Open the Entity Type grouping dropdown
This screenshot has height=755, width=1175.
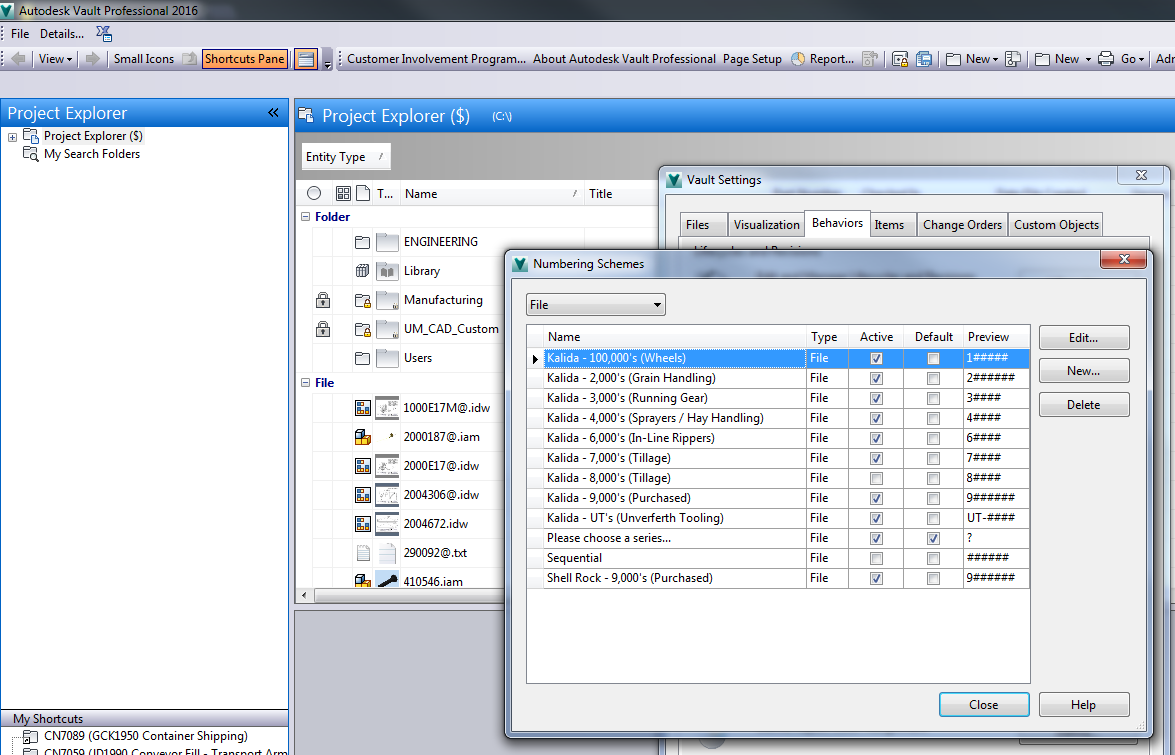(345, 156)
